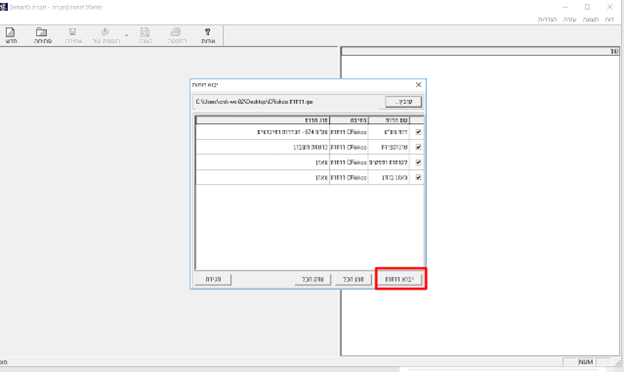
Task: Minimize the main application window
Action: [x=565, y=7]
